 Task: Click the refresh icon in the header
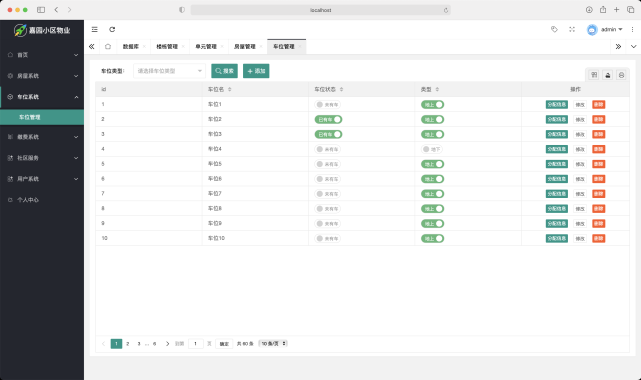tap(112, 29)
